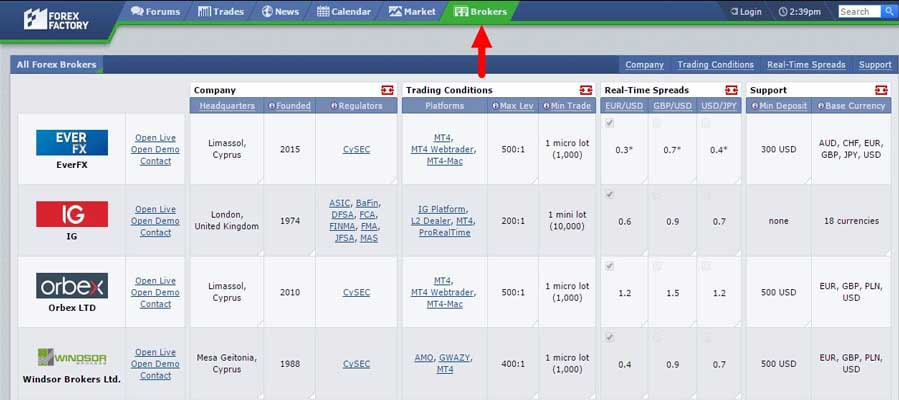
Task: Open Orbex MT4 Webtrader link
Action: (x=443, y=292)
